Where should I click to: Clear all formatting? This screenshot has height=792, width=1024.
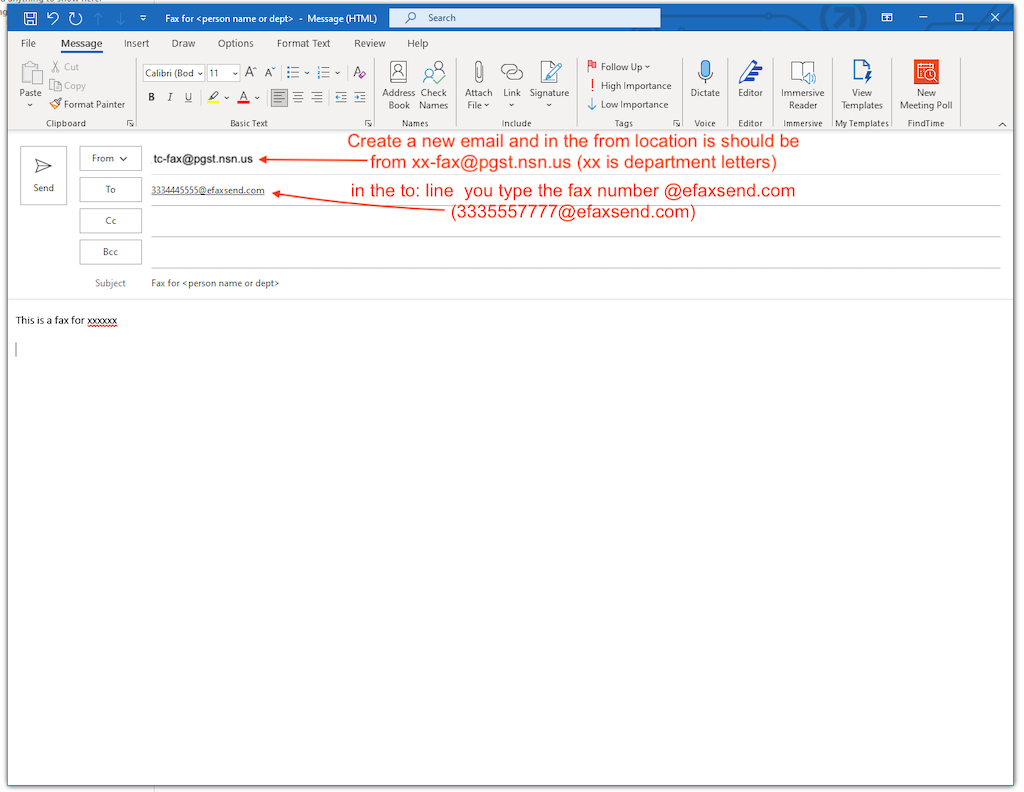pyautogui.click(x=359, y=72)
